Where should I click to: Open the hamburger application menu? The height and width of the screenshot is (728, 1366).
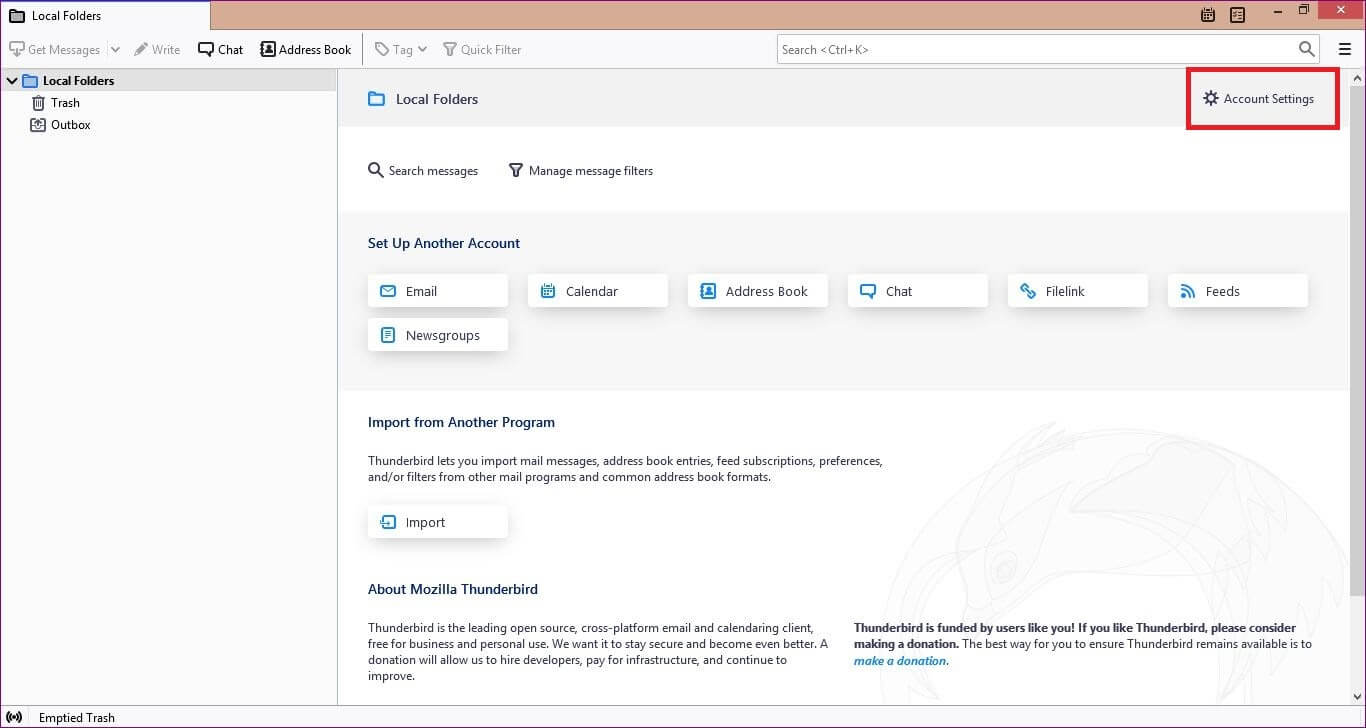pyautogui.click(x=1345, y=49)
